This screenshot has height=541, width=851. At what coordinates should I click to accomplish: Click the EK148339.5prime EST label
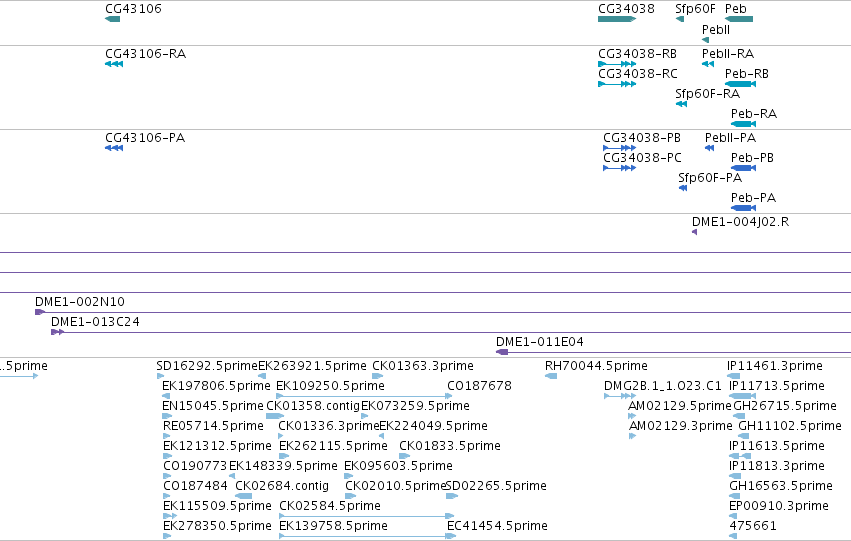point(283,466)
